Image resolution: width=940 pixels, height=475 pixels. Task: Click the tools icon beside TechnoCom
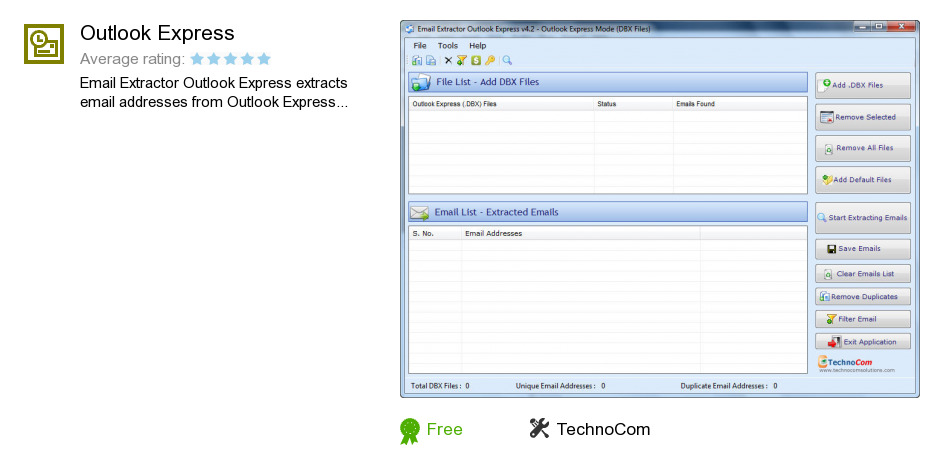tap(539, 428)
